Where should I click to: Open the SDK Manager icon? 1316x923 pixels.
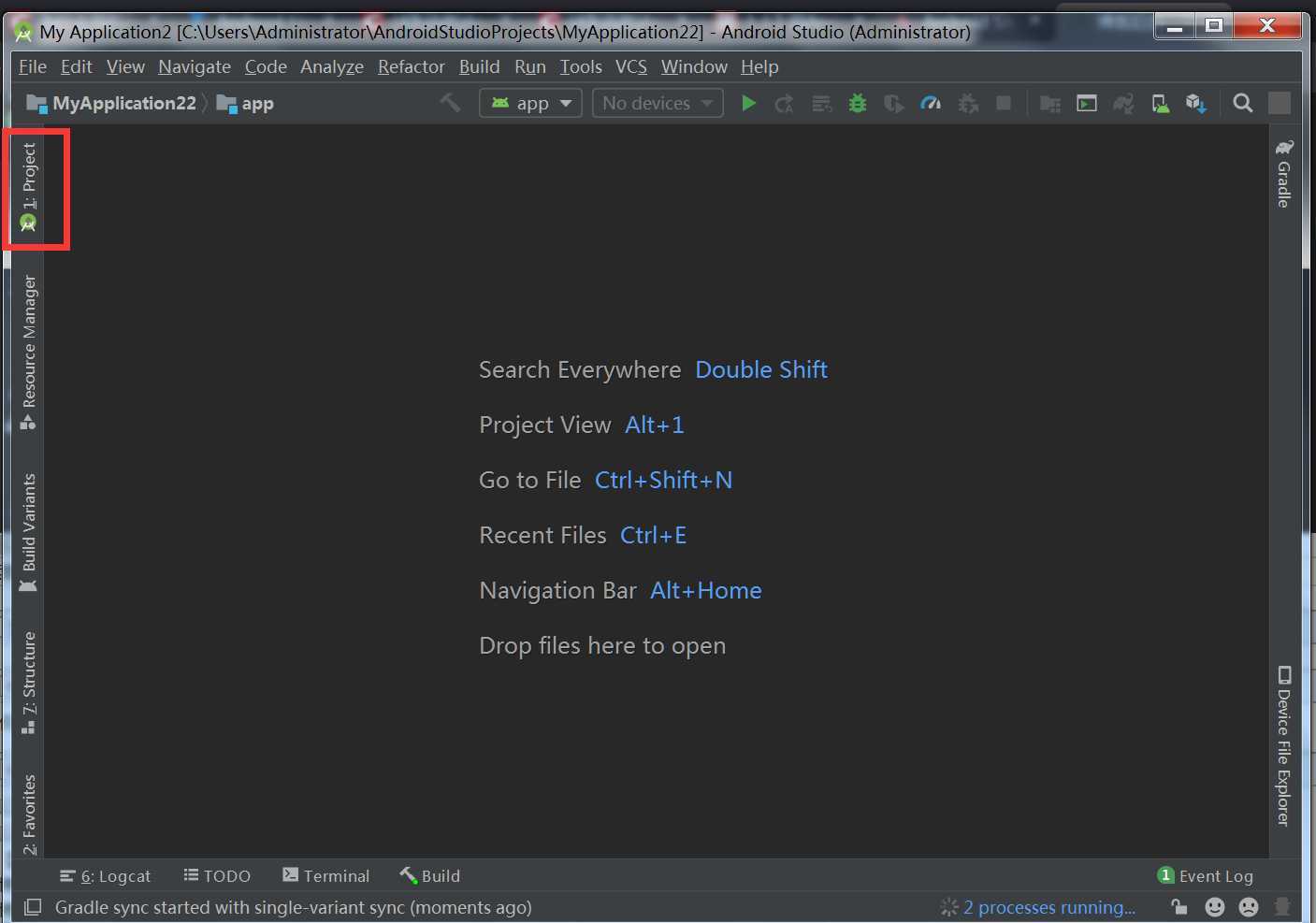coord(1196,103)
